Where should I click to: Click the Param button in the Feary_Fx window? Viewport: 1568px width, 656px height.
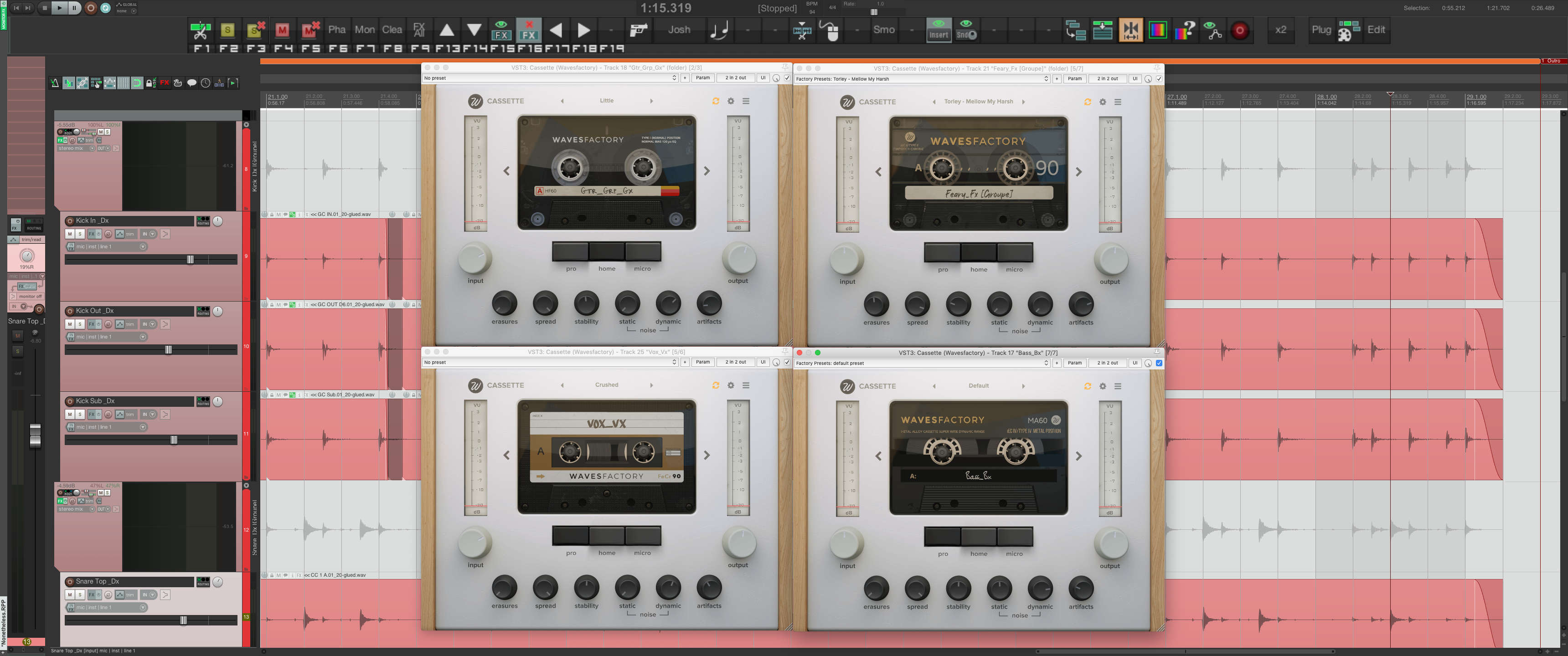pyautogui.click(x=1074, y=78)
